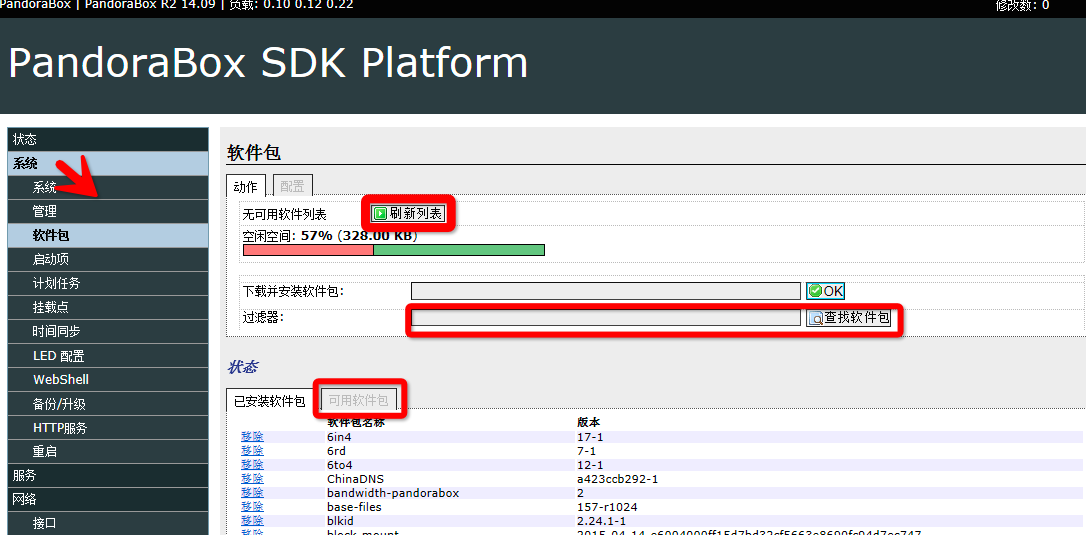This screenshot has width=1086, height=535.
Task: Open WebShell in the sidebar
Action: [x=108, y=380]
